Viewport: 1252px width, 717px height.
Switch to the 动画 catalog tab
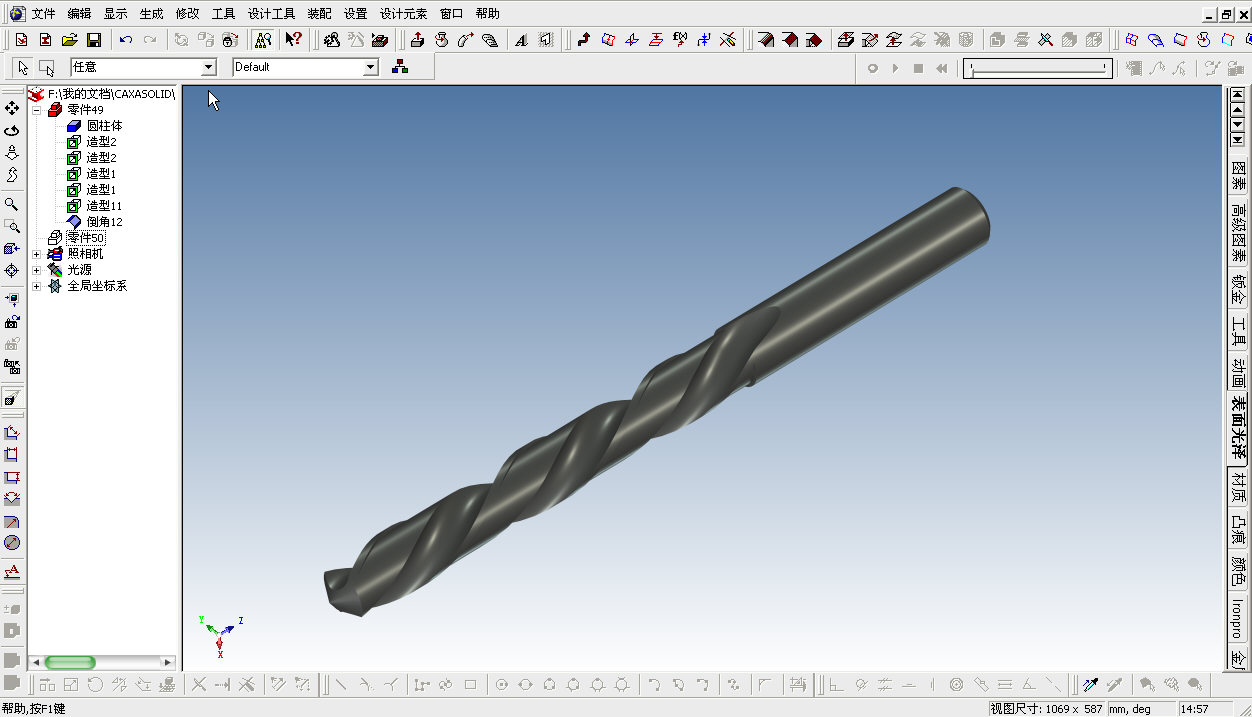[1238, 372]
